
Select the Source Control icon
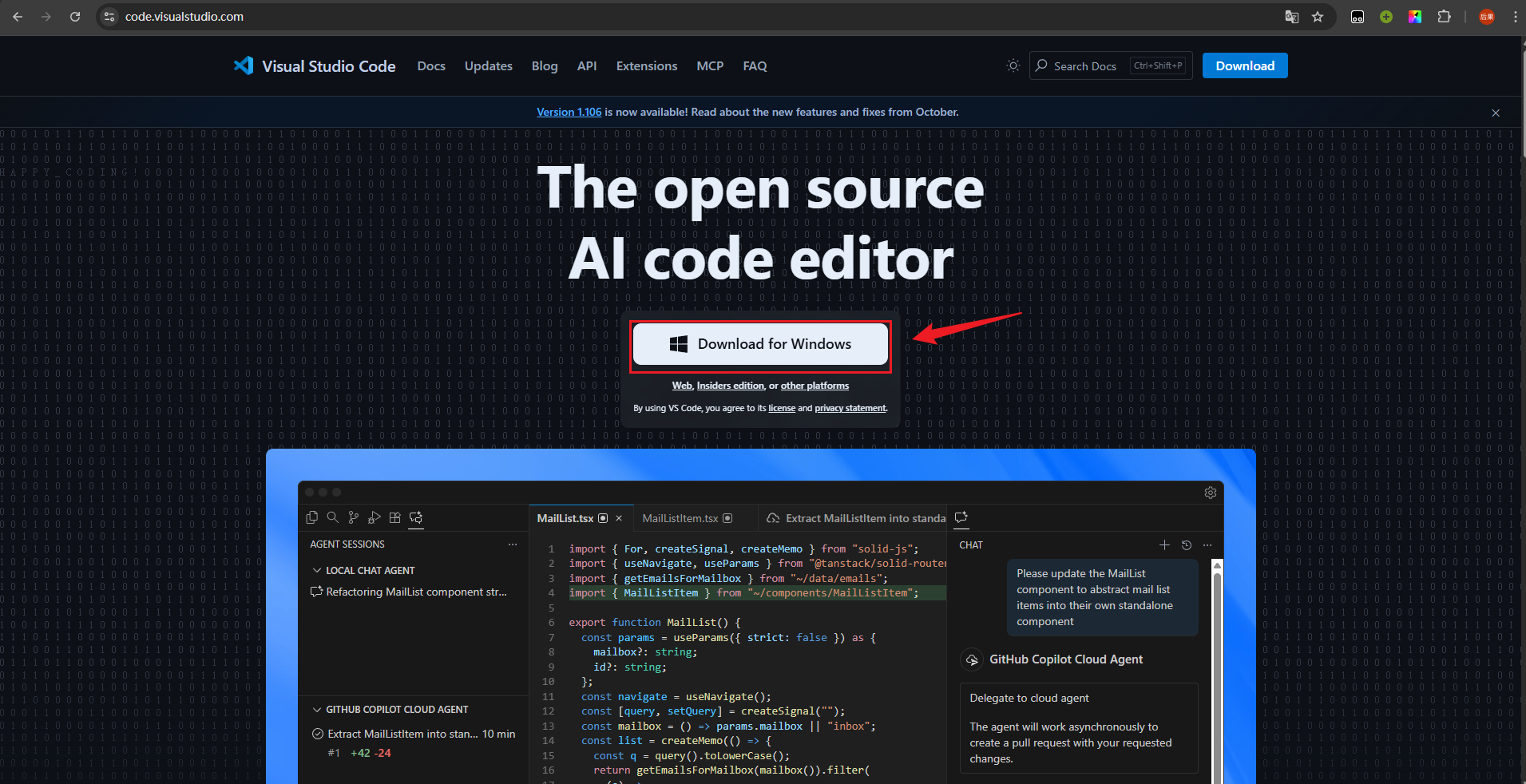(x=354, y=517)
